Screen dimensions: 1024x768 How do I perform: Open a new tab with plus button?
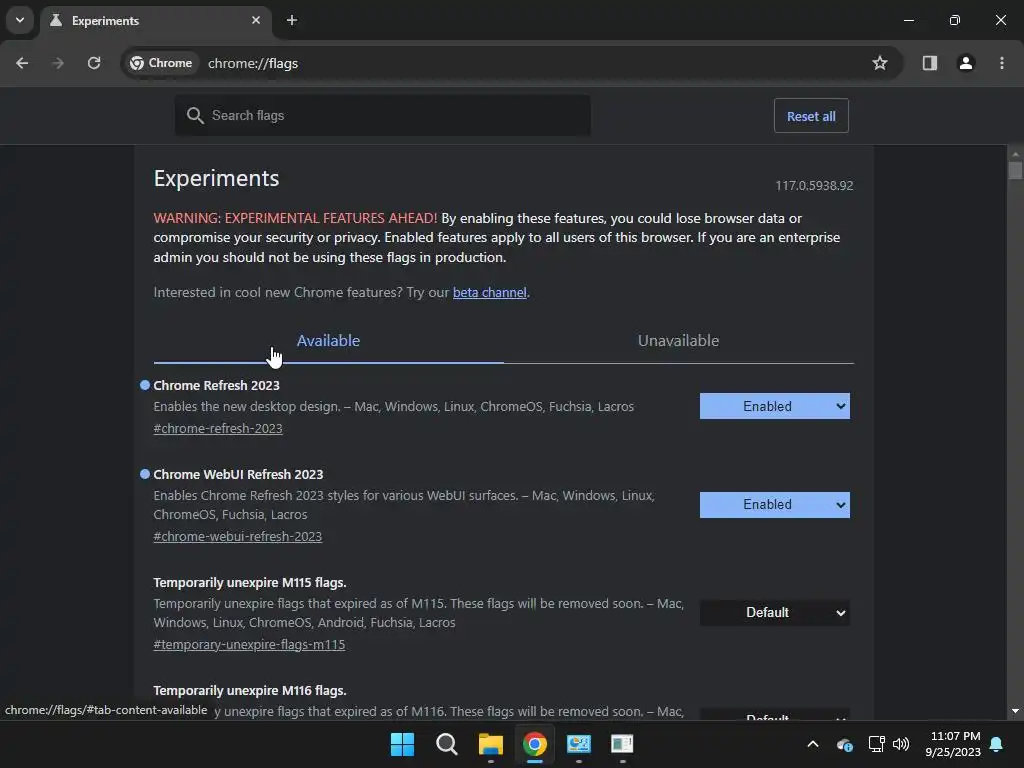point(292,20)
